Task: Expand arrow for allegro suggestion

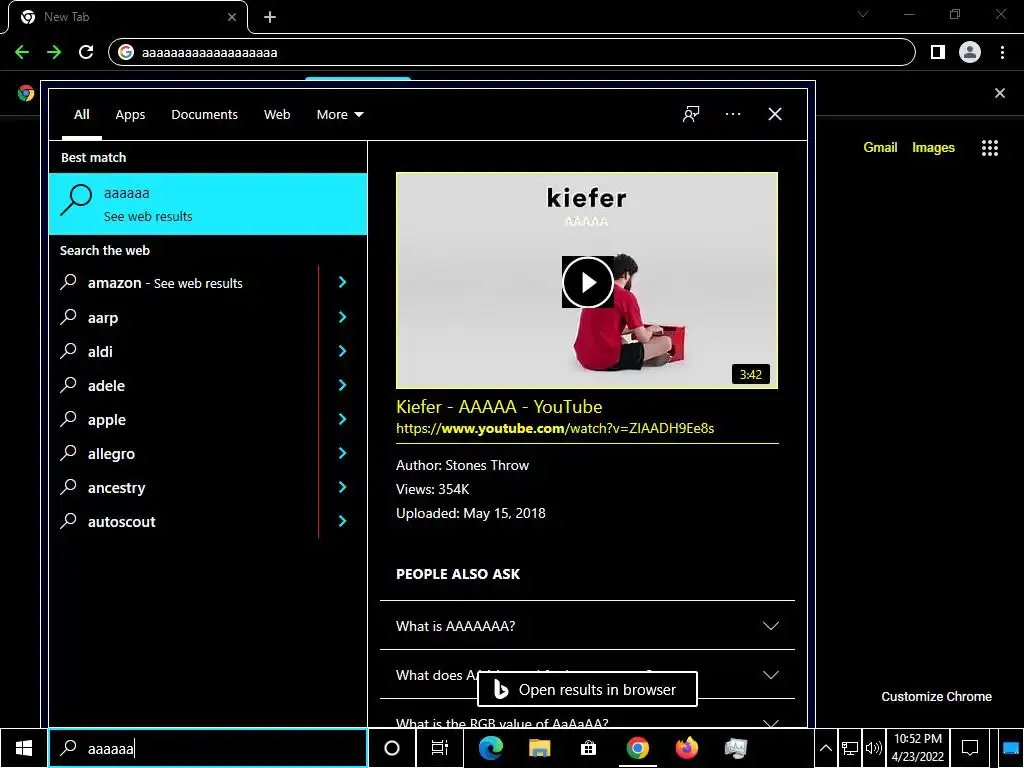Action: pyautogui.click(x=342, y=453)
